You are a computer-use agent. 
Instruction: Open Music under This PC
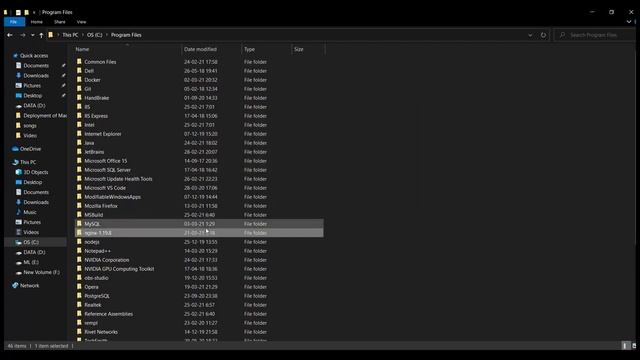pyautogui.click(x=30, y=212)
